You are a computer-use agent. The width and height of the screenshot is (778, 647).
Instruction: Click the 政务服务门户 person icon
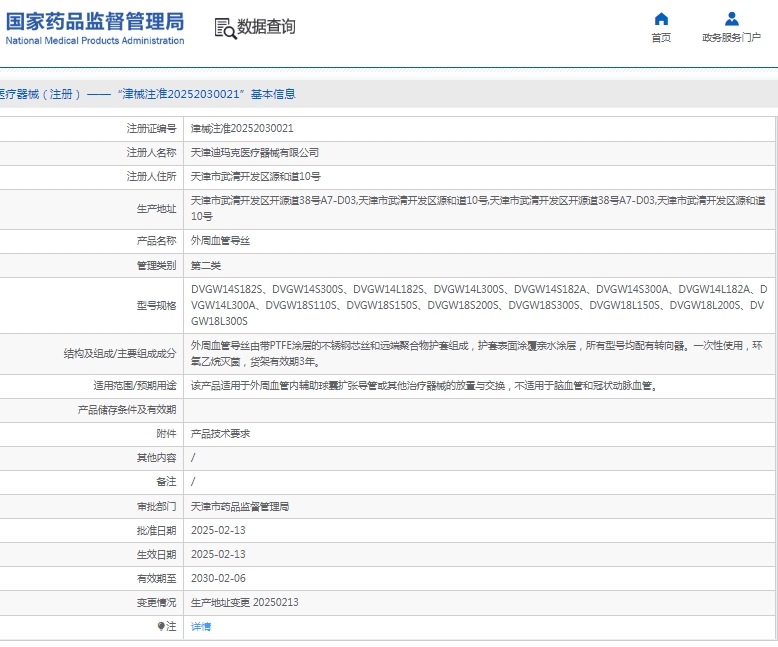(731, 19)
